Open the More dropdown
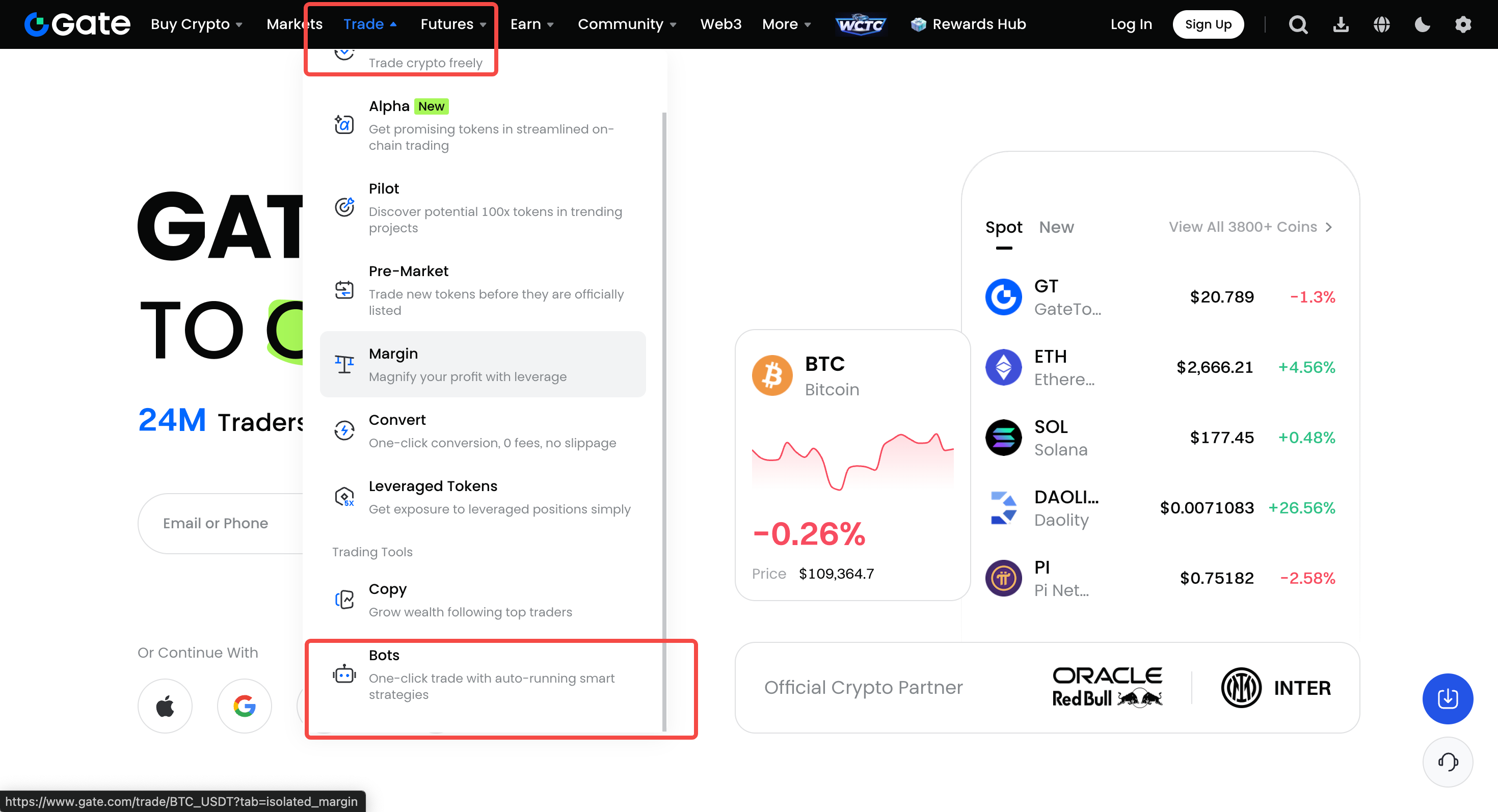The image size is (1498, 812). (786, 24)
